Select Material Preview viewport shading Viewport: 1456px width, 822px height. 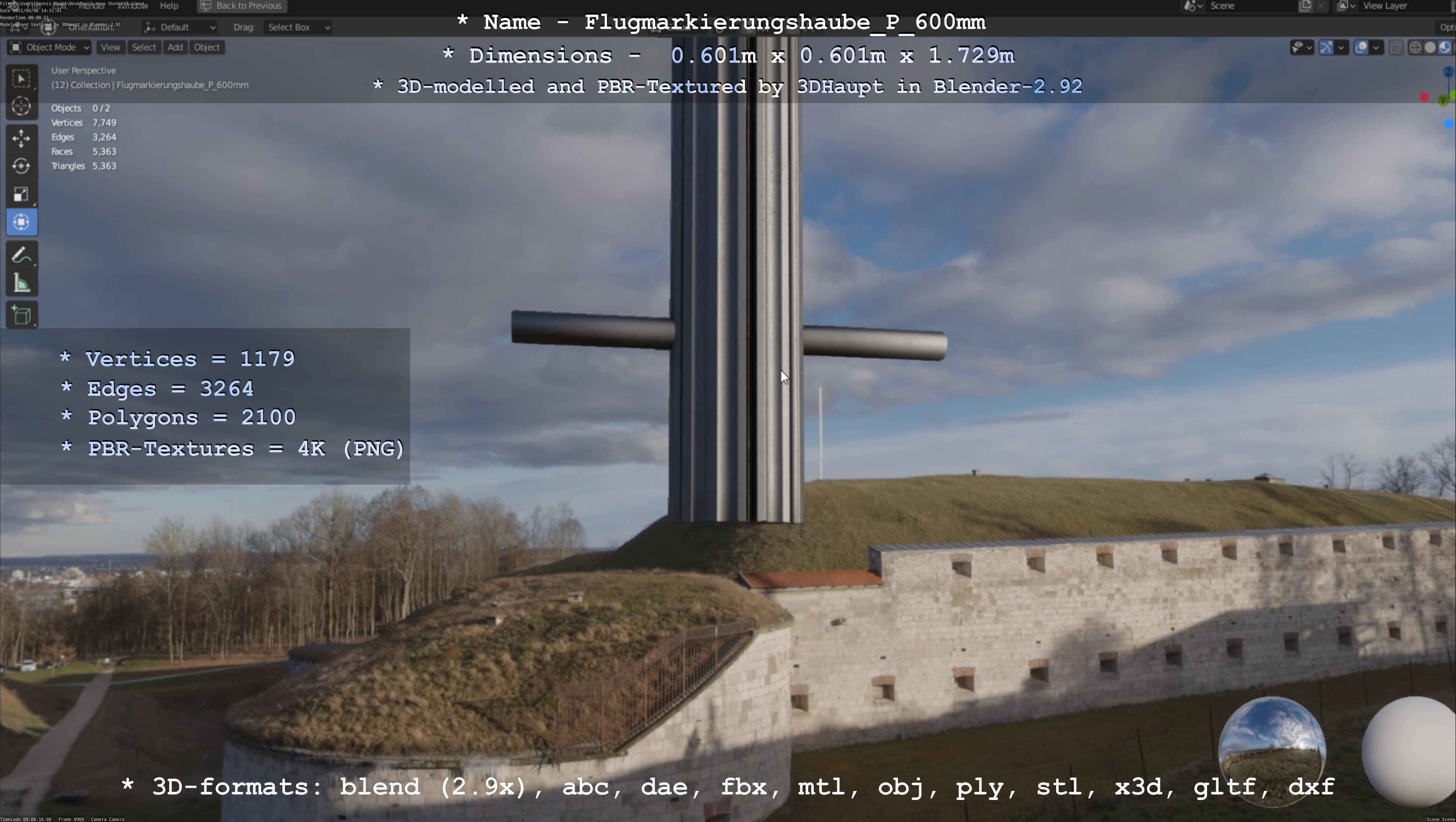click(1445, 47)
